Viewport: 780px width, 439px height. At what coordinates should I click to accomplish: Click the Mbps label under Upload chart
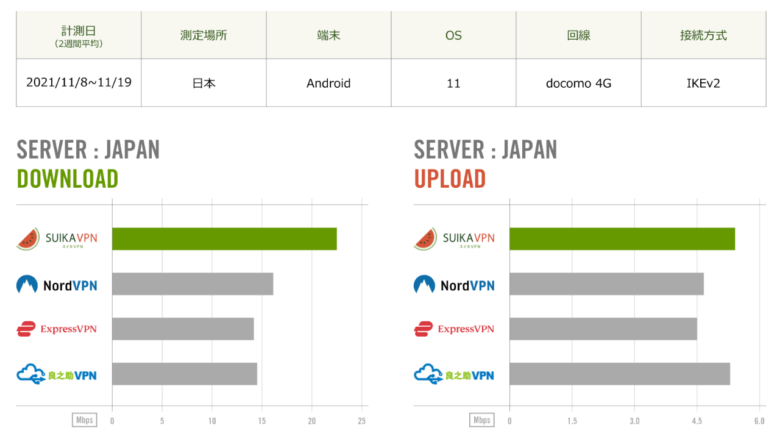click(x=482, y=420)
